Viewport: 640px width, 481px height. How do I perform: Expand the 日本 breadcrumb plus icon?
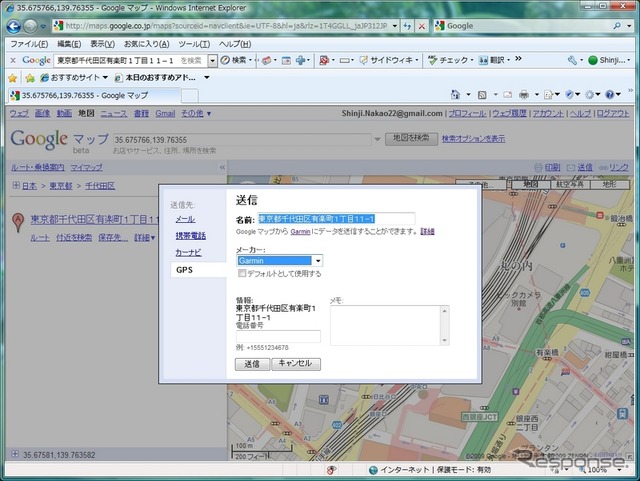(x=16, y=185)
